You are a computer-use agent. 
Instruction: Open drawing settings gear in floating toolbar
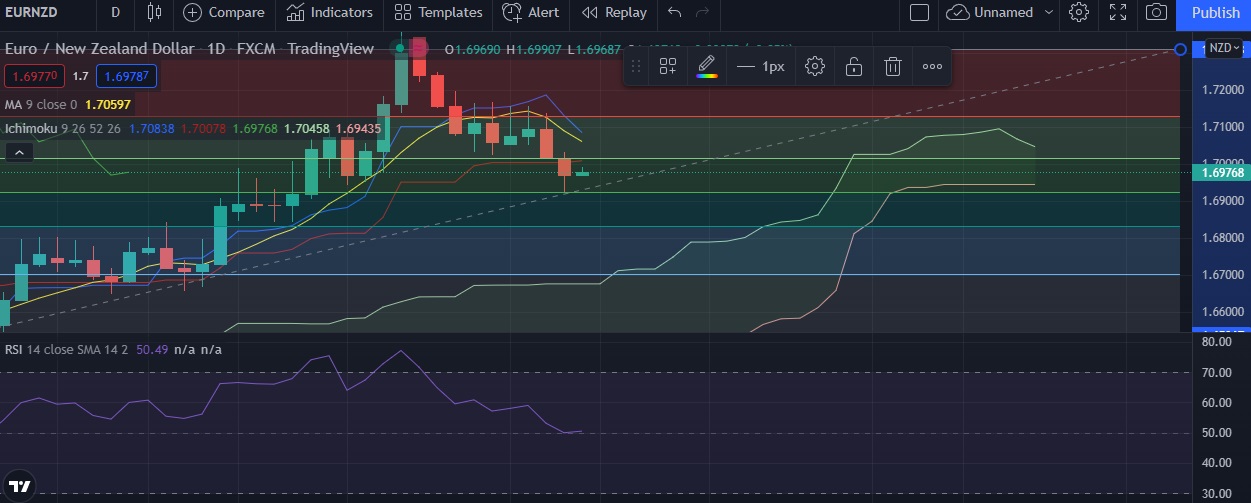(815, 67)
